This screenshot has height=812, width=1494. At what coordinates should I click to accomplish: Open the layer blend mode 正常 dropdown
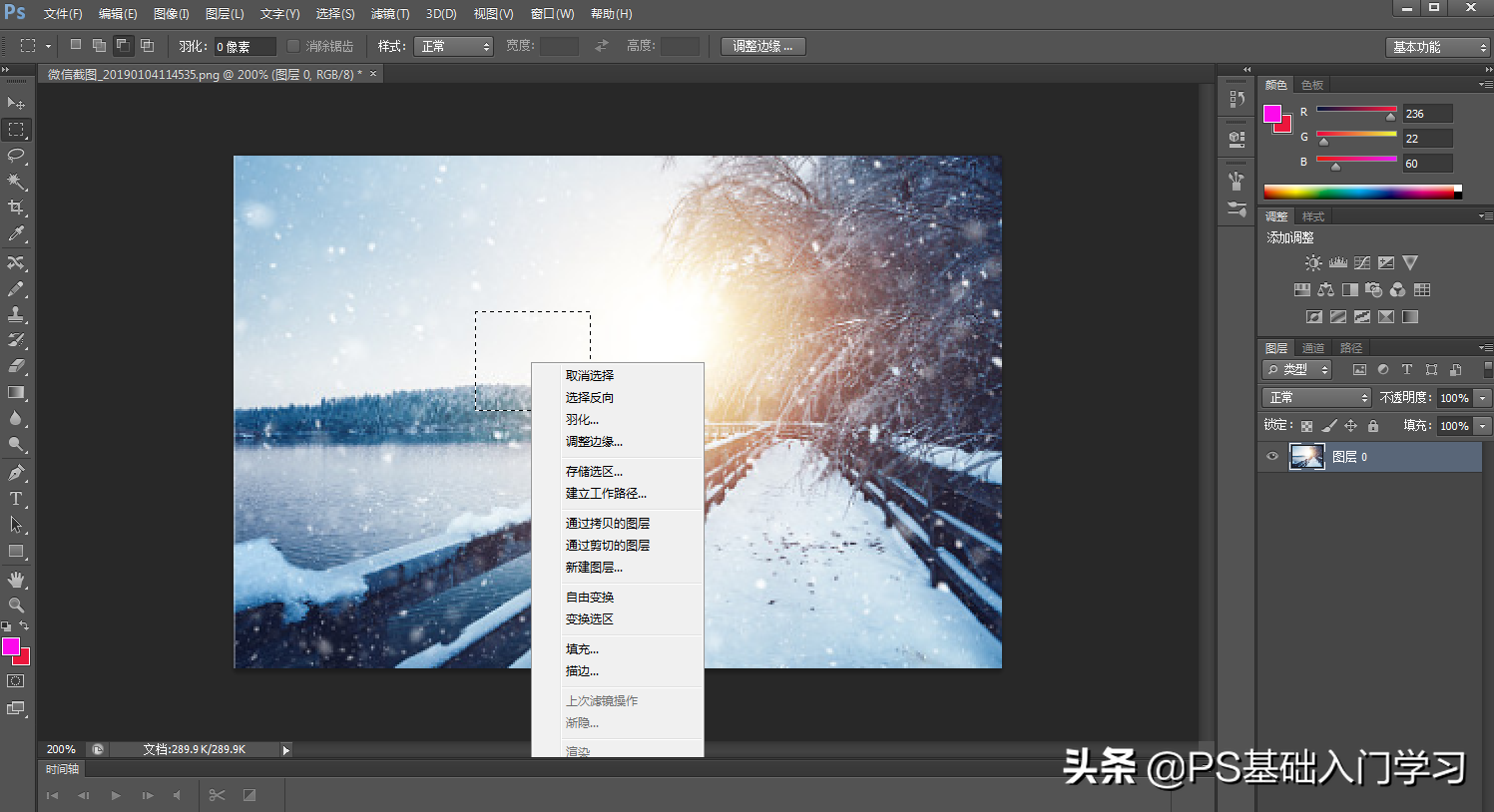pyautogui.click(x=1317, y=397)
